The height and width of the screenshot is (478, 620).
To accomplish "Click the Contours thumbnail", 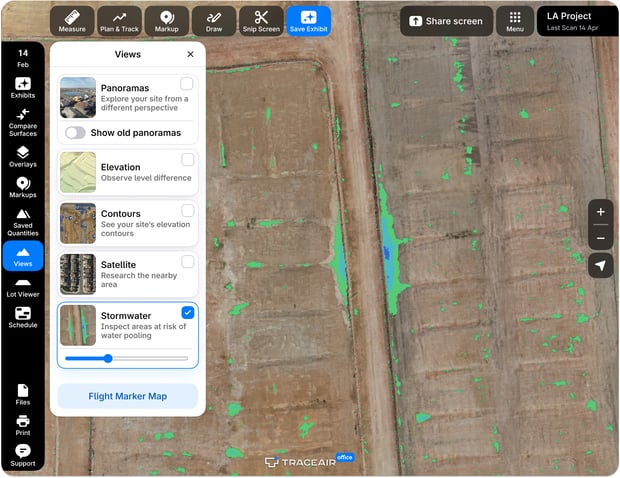I will 78,223.
